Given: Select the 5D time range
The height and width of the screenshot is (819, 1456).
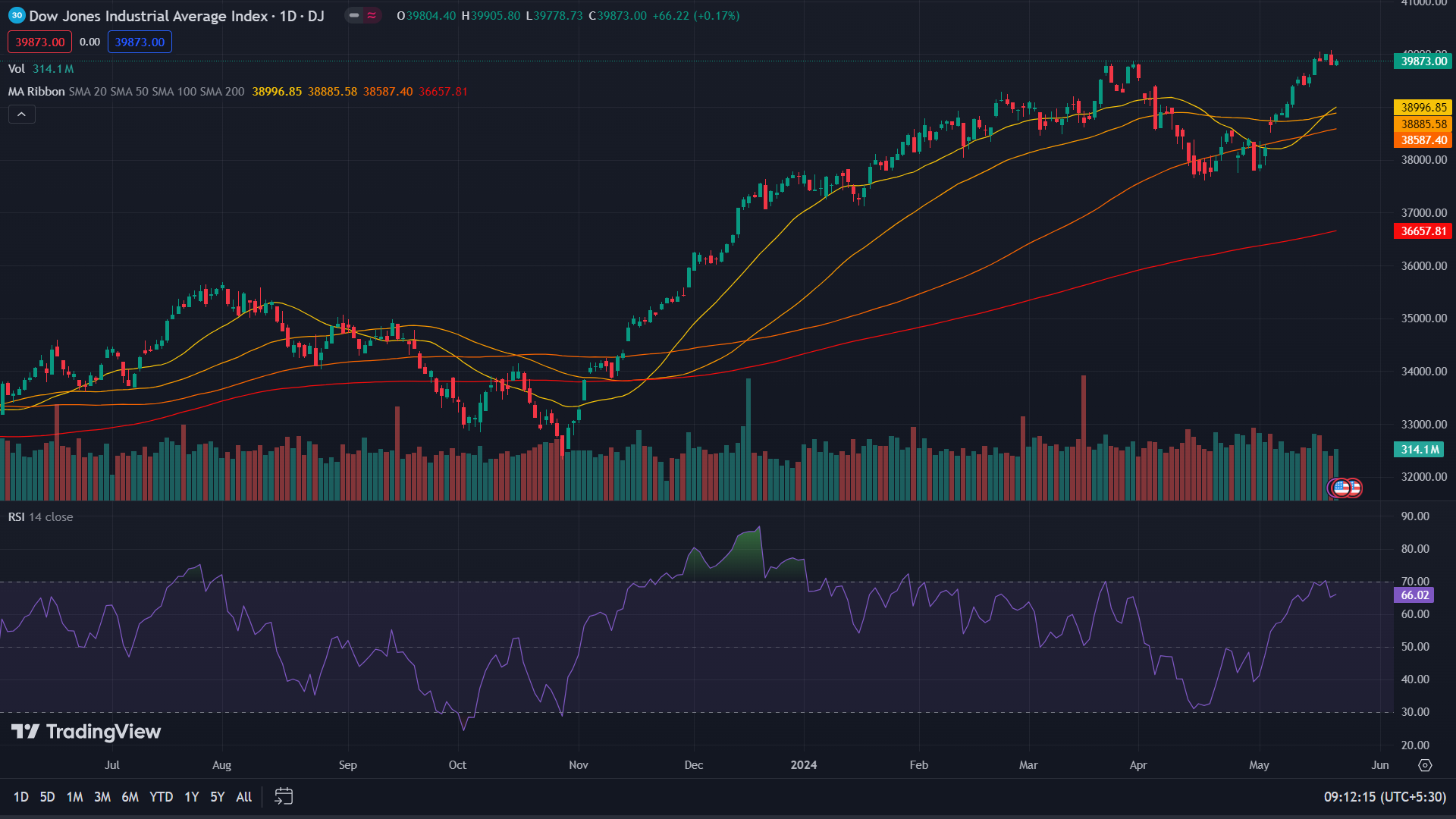Looking at the screenshot, I should [47, 797].
